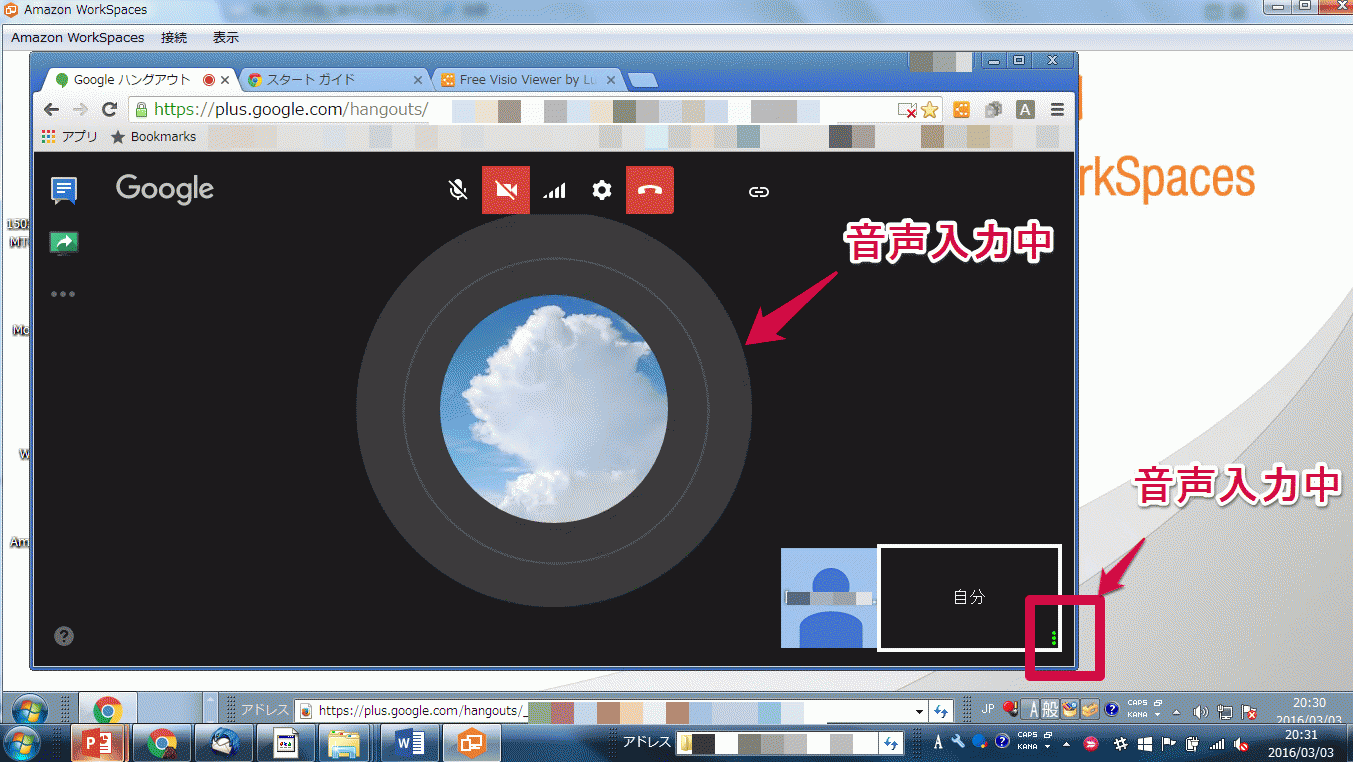Open File Explorer from local taskbar
This screenshot has height=762, width=1353.
coord(345,743)
